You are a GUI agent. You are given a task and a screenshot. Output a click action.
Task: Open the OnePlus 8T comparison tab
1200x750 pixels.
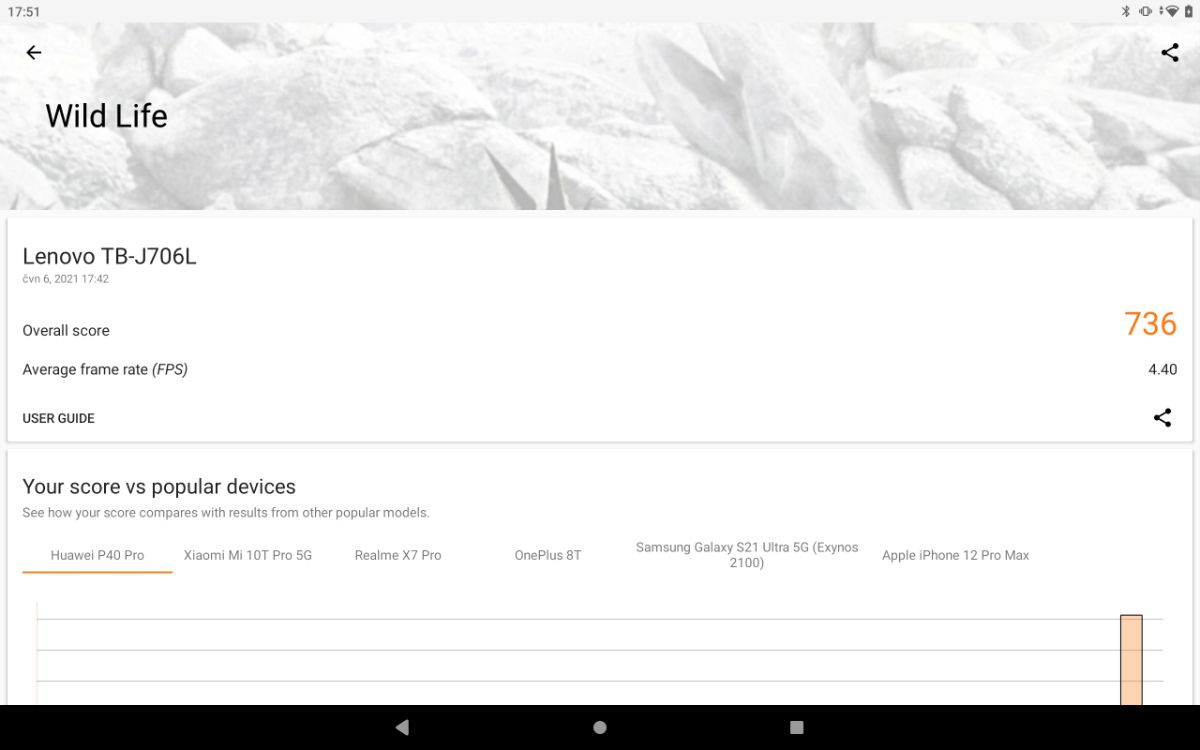pos(548,555)
